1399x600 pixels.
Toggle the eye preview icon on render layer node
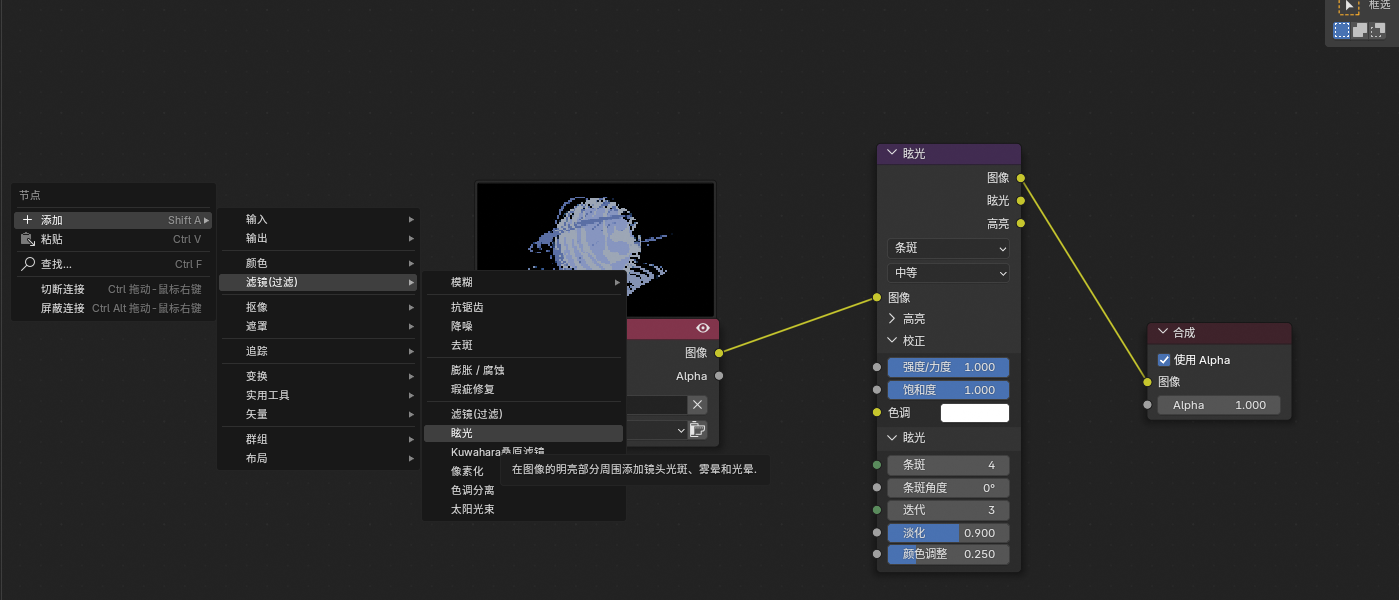(x=703, y=328)
